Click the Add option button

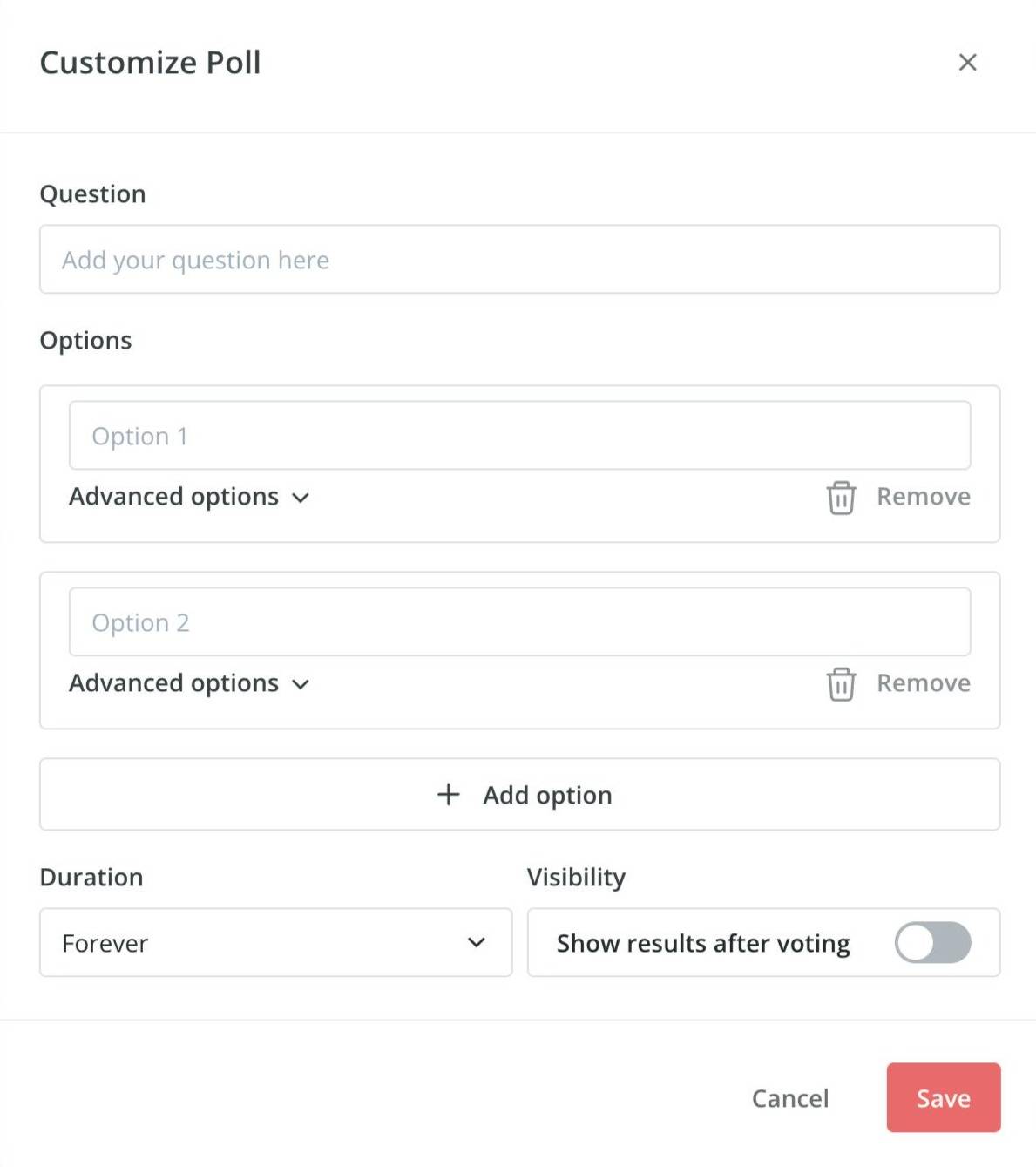click(x=520, y=794)
